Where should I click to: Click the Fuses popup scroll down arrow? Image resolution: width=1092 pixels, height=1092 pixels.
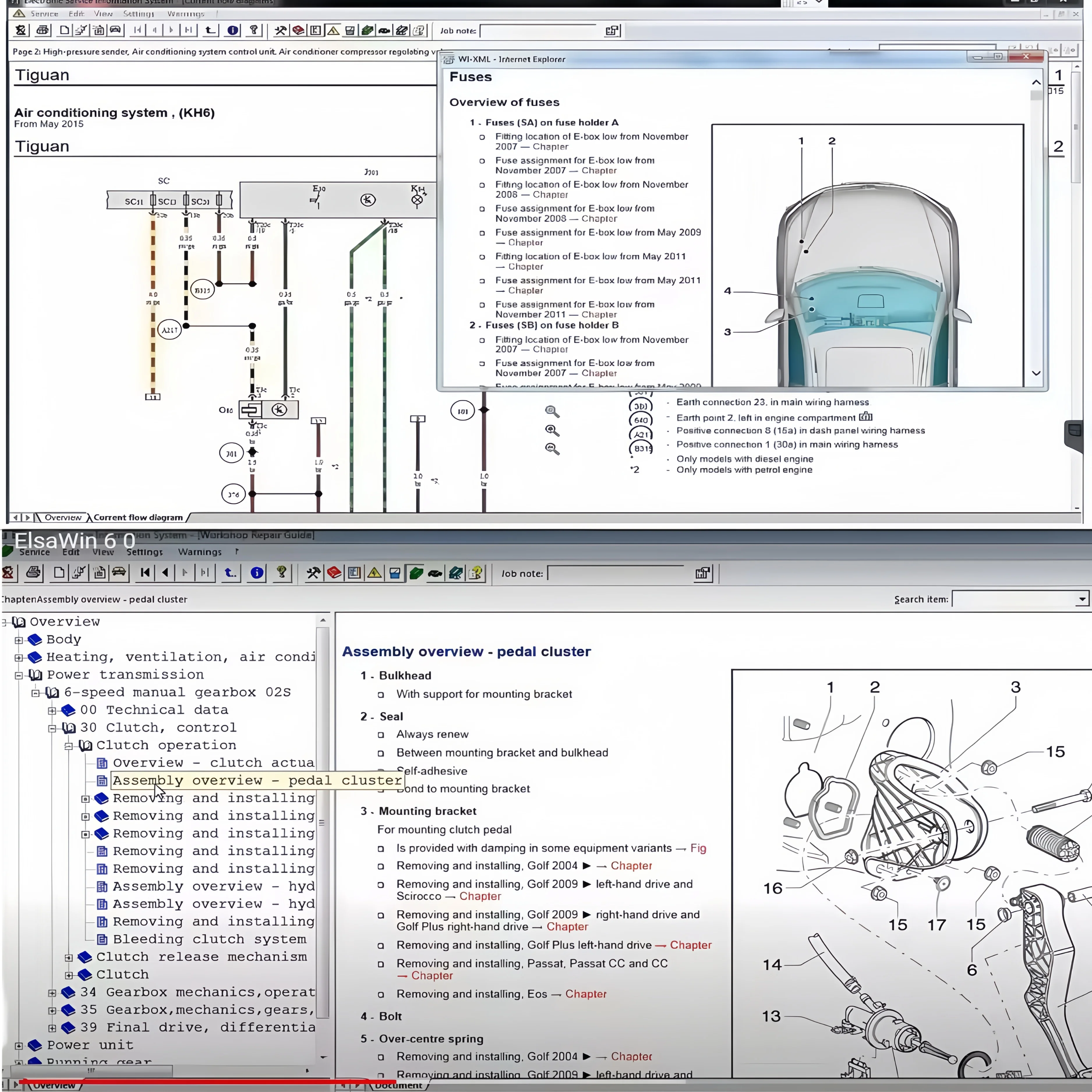coord(1036,373)
